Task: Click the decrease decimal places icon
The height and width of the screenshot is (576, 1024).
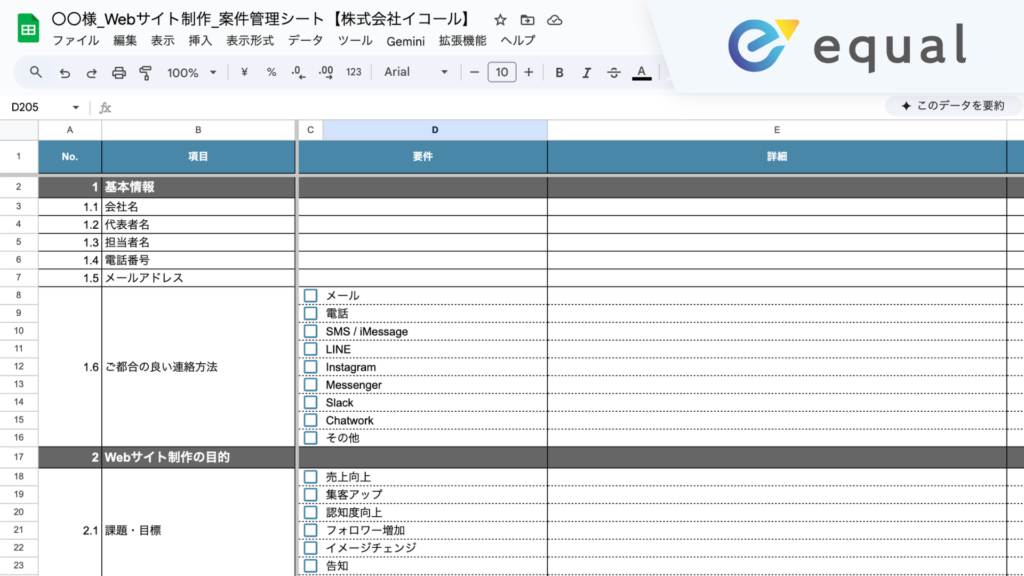Action: coord(296,72)
